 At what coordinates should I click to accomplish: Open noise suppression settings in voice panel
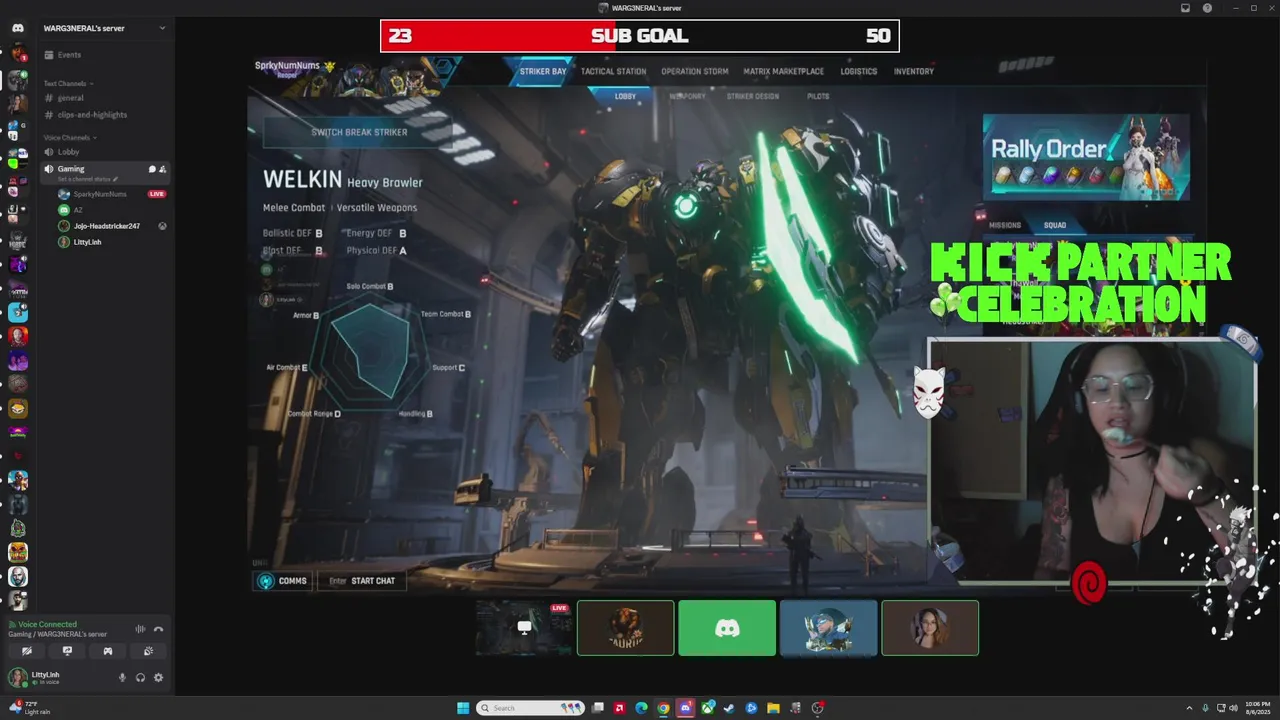point(140,629)
